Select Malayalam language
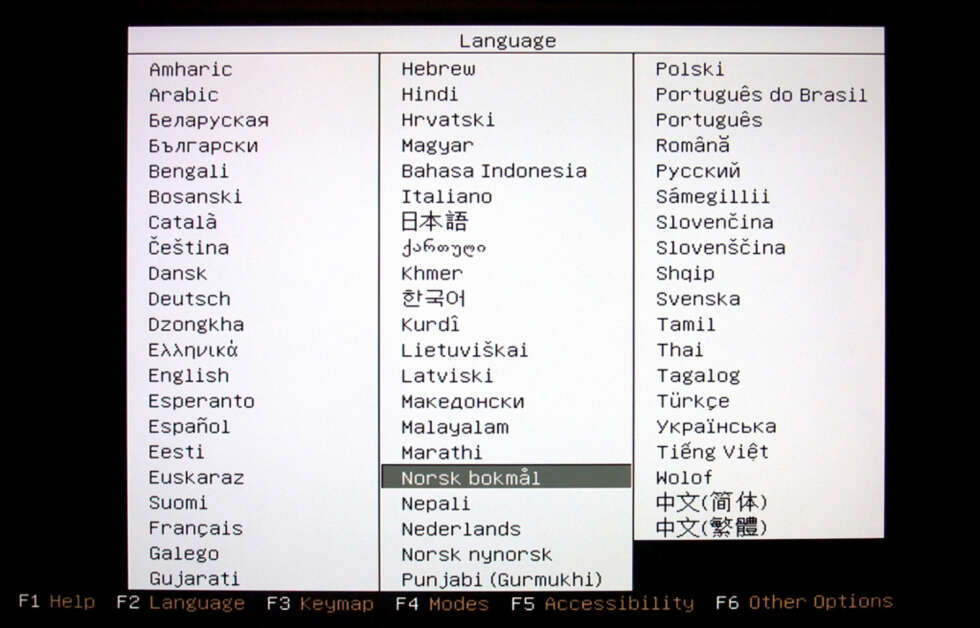This screenshot has width=980, height=628. 455,427
